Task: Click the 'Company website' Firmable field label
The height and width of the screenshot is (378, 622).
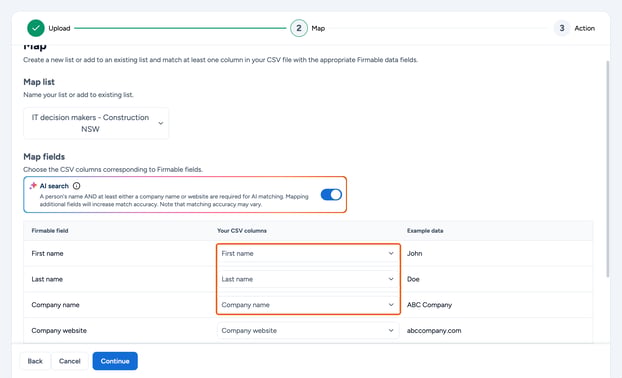Action: click(x=59, y=330)
